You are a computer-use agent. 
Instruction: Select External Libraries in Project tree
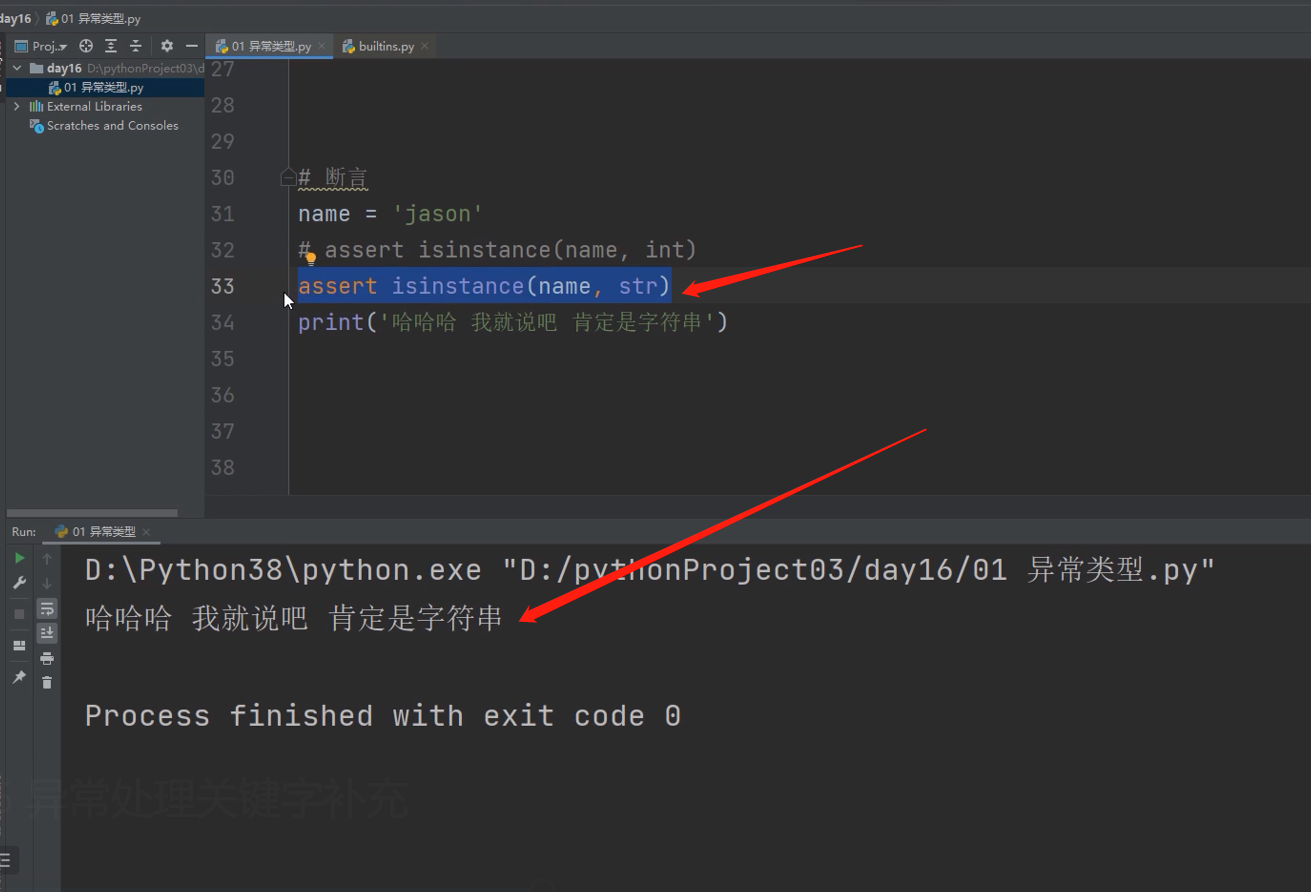pyautogui.click(x=94, y=106)
